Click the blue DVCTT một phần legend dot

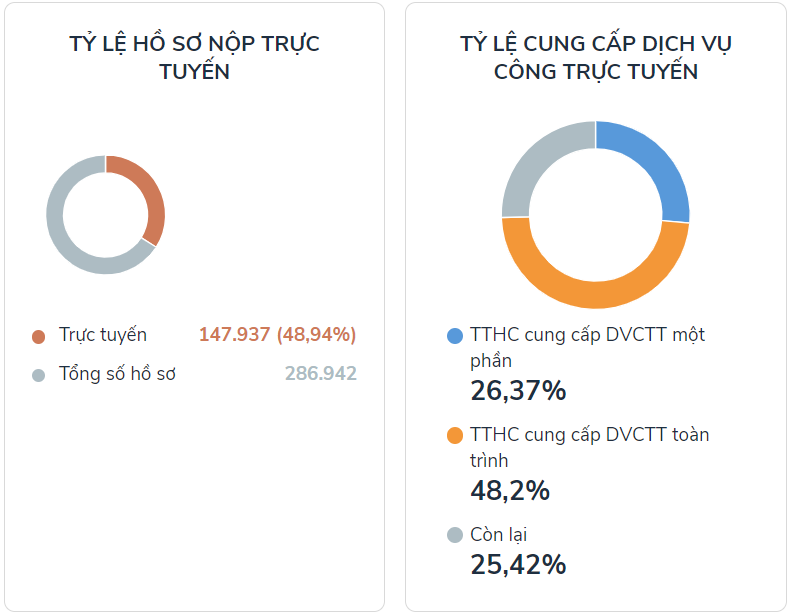point(455,336)
